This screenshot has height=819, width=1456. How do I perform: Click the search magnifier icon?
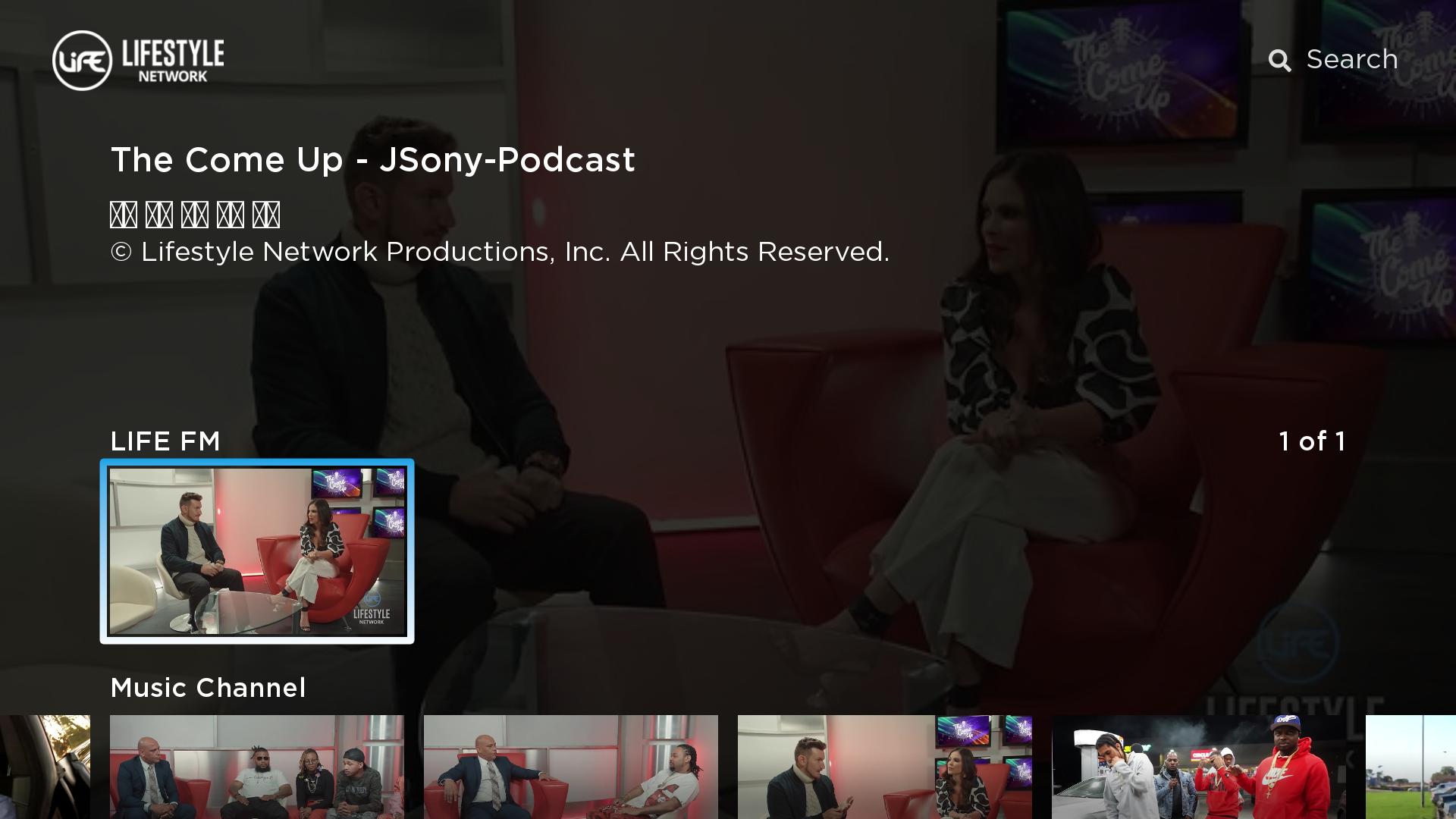1279,61
